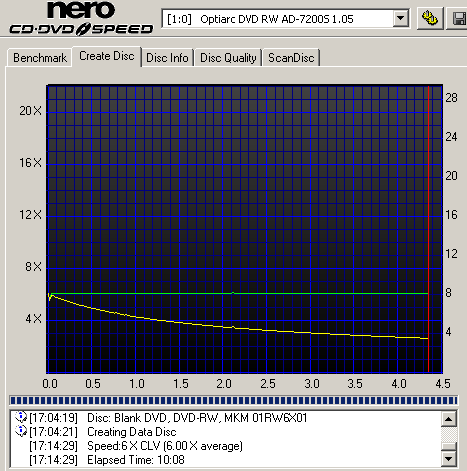Switch to the Benchmark tab
467x471 pixels.
click(x=40, y=58)
